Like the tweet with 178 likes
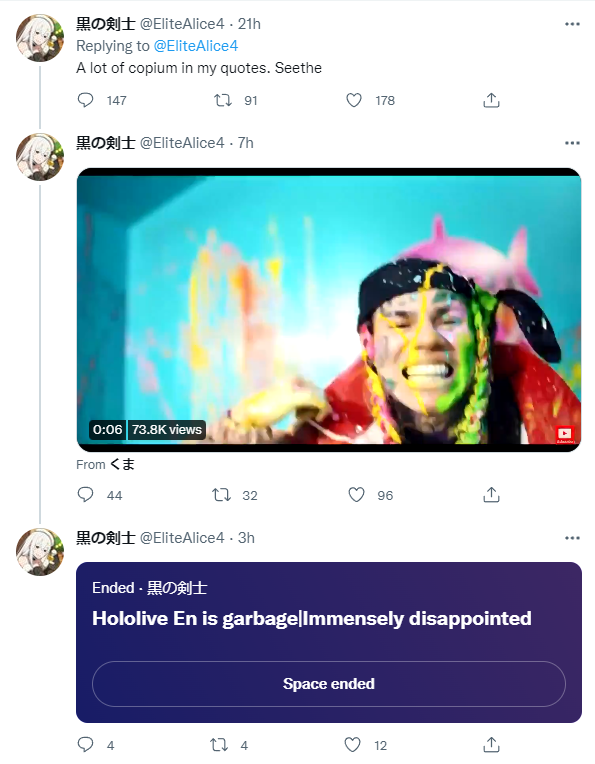The image size is (595, 764). [354, 100]
